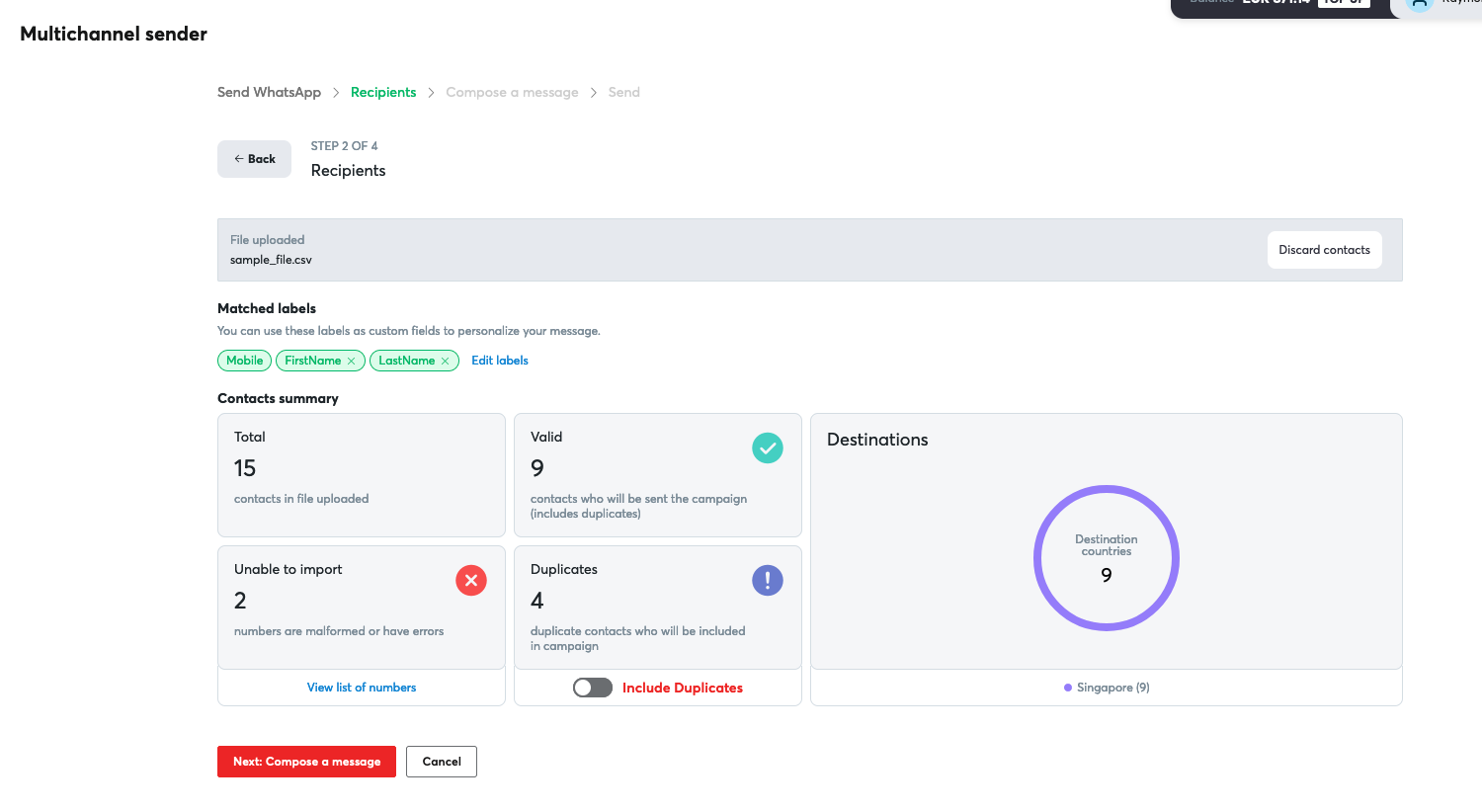The height and width of the screenshot is (812, 1482).
Task: Toggle the Include Duplicates switch
Action: click(x=593, y=688)
